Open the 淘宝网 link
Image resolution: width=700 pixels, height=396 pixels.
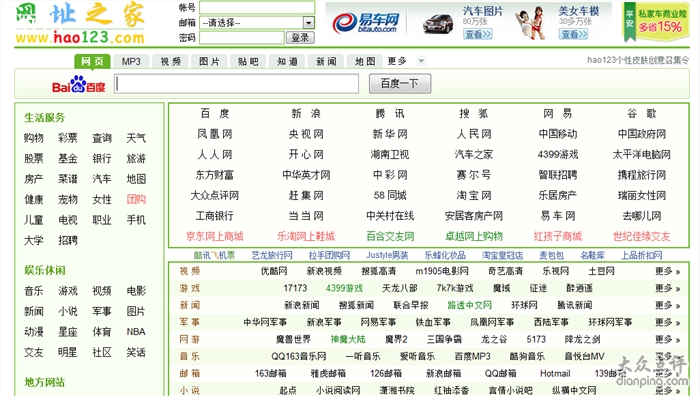474,195
